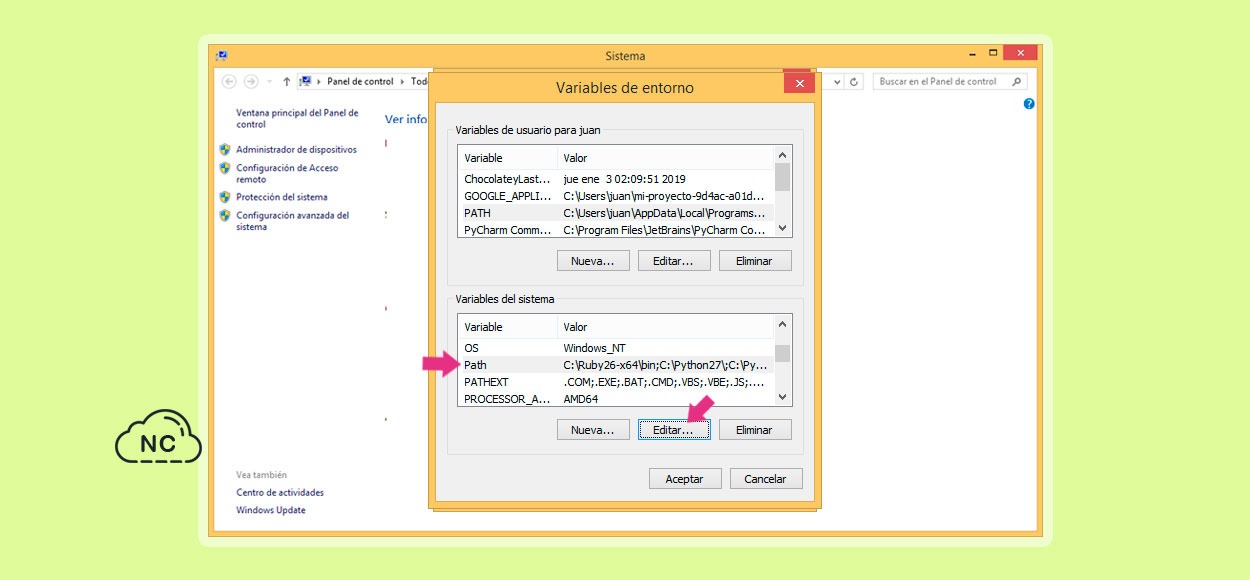Dismiss the dialog with 'Cancelar'

click(766, 479)
